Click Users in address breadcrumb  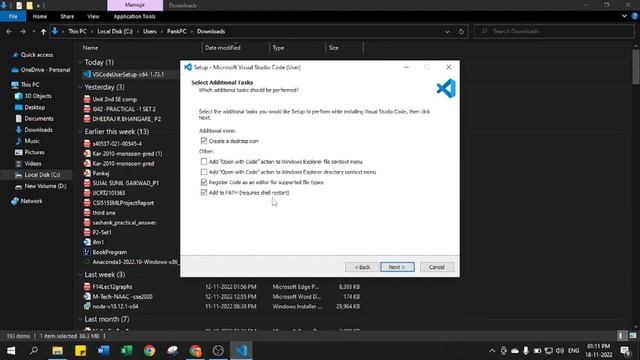click(x=150, y=31)
